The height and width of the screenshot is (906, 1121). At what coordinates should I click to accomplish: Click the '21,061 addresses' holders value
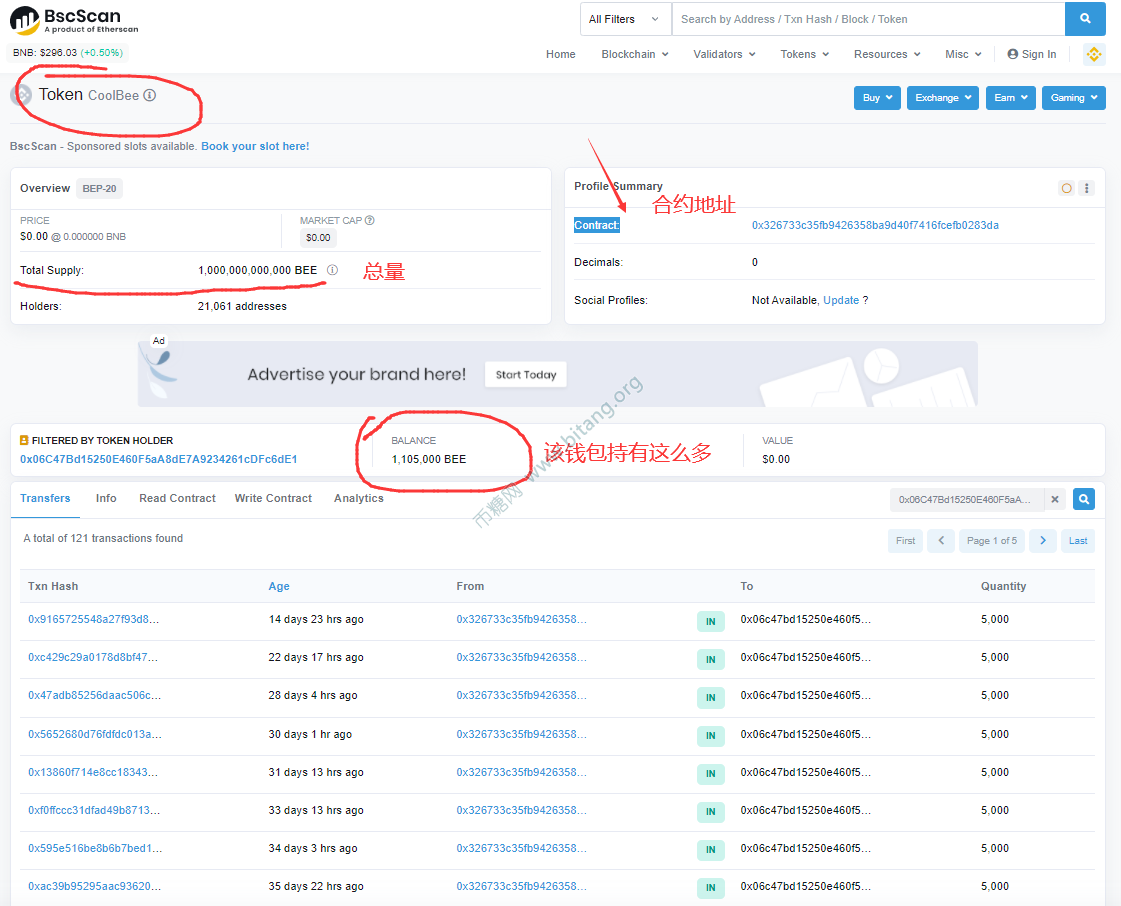click(x=242, y=306)
